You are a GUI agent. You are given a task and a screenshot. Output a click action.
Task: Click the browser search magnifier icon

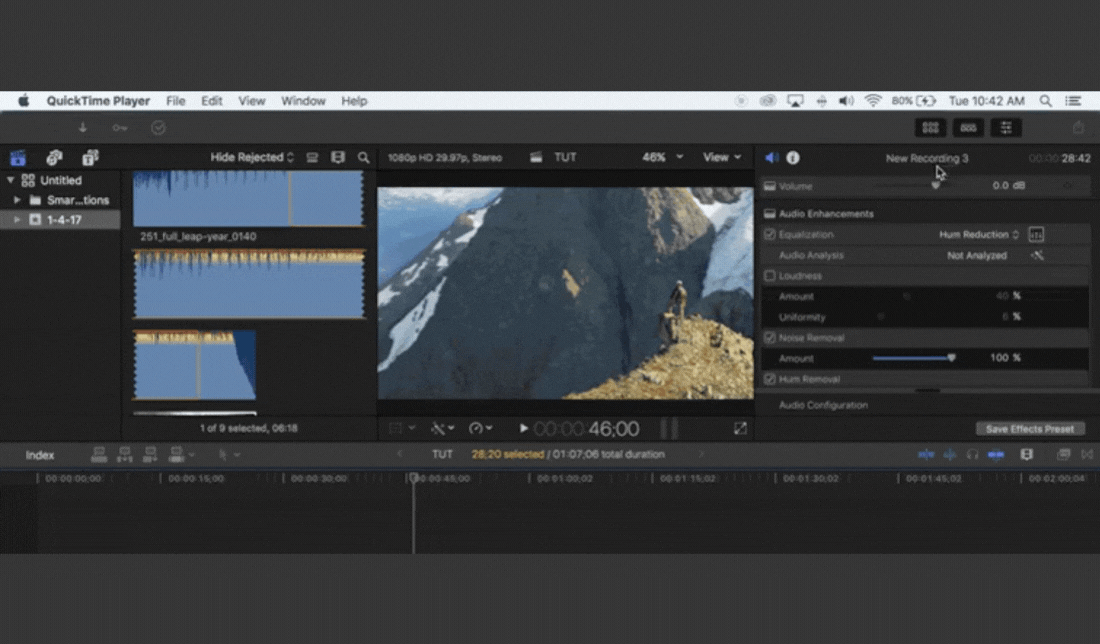[364, 158]
